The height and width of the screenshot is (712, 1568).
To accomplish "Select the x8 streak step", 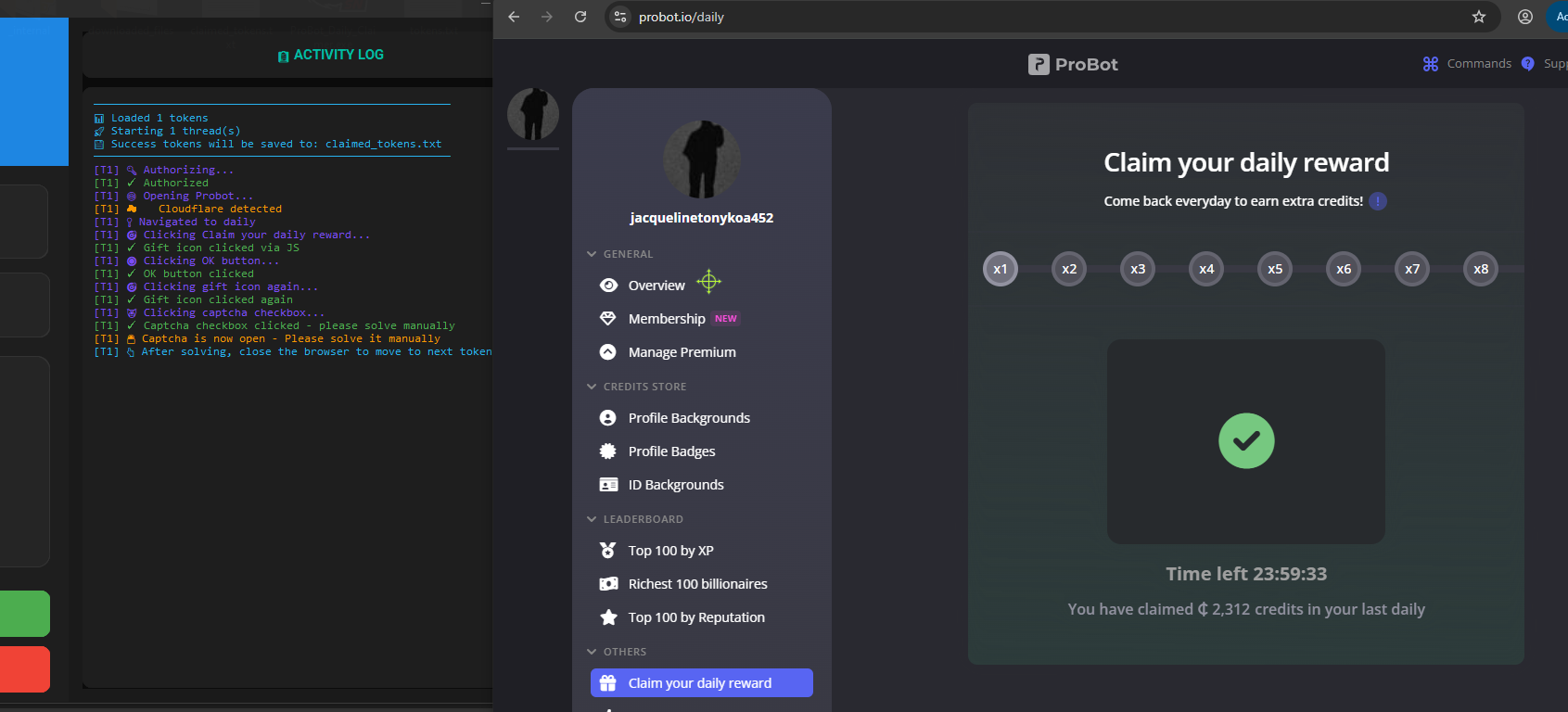I will (1481, 269).
